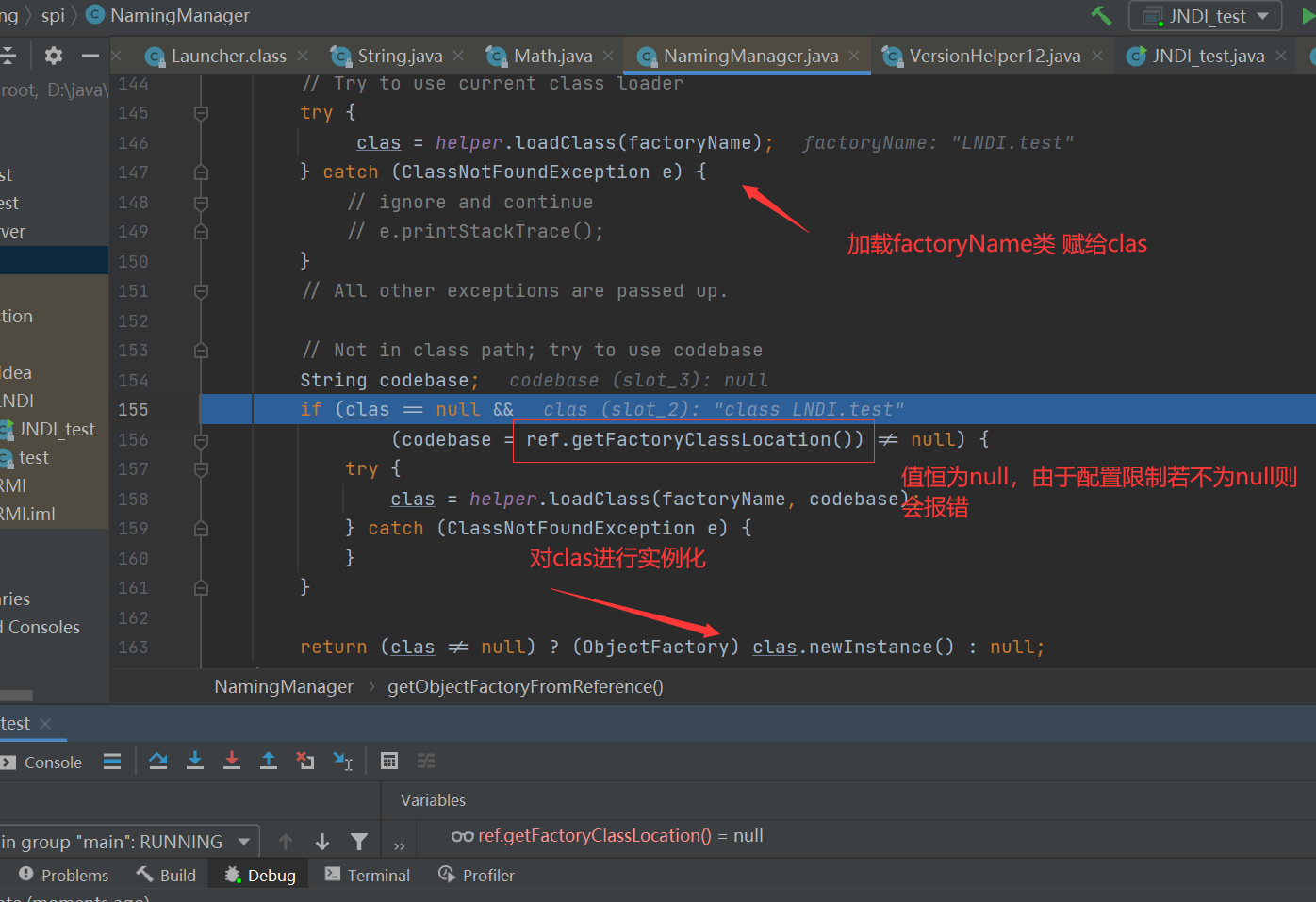Viewport: 1316px width, 902px height.
Task: Click Step Over debug button
Action: coord(158,761)
